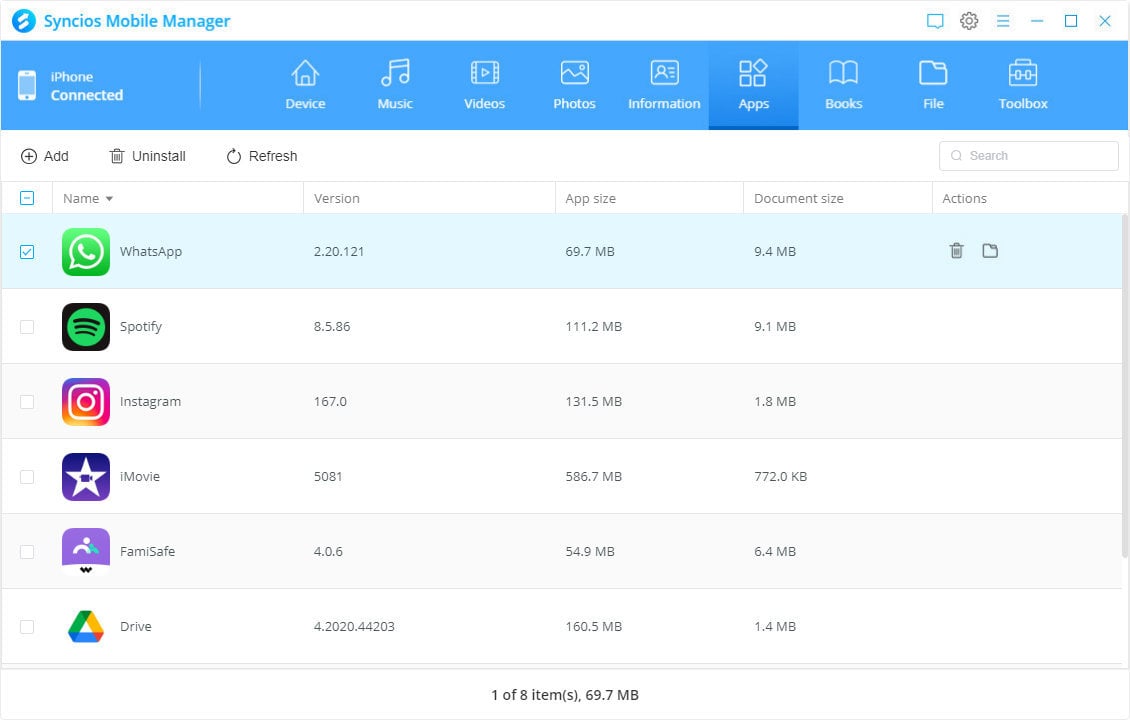Tick the Instagram checkbox
This screenshot has width=1130, height=720.
(27, 401)
